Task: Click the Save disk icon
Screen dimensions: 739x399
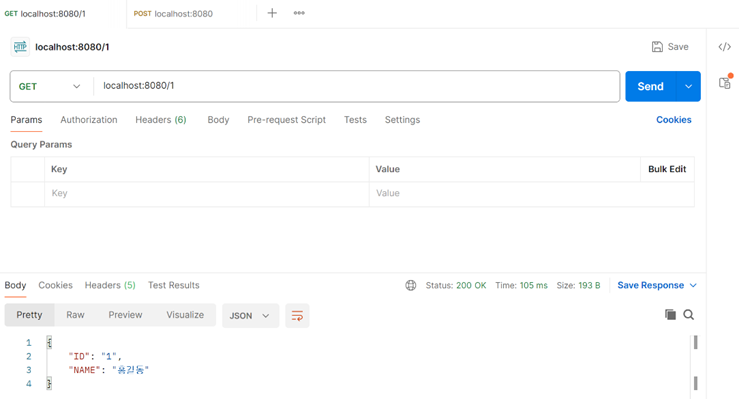Action: click(657, 47)
